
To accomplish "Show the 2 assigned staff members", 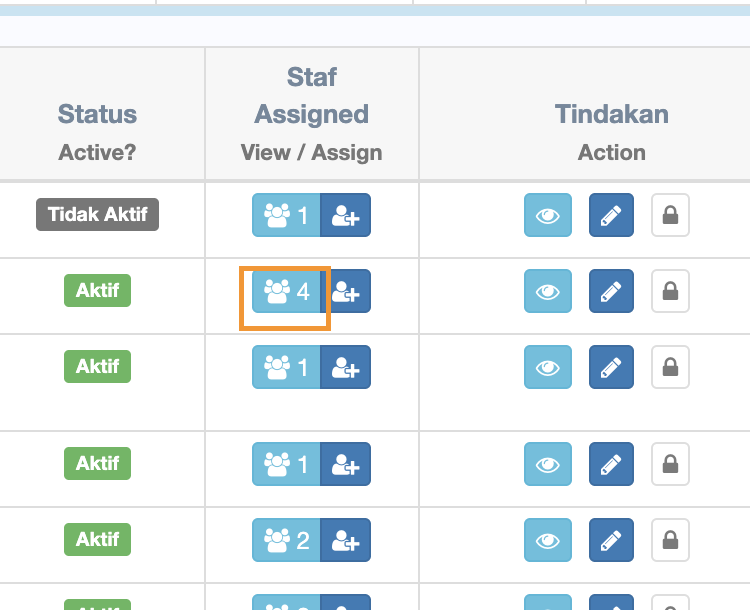I will pyautogui.click(x=286, y=540).
